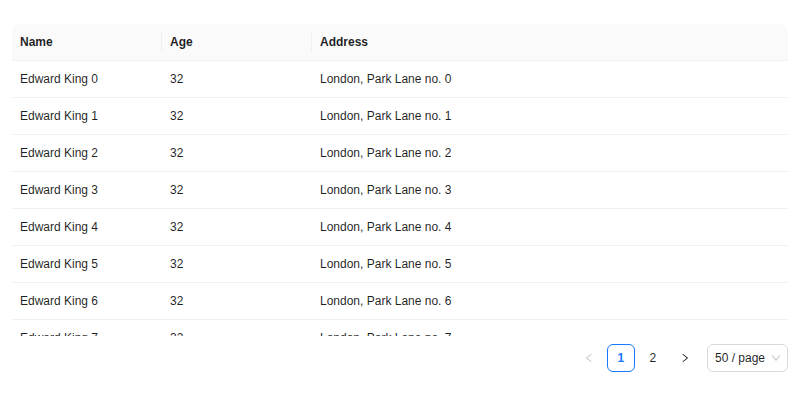Click the previous page arrow
800x404 pixels.
[x=589, y=358]
